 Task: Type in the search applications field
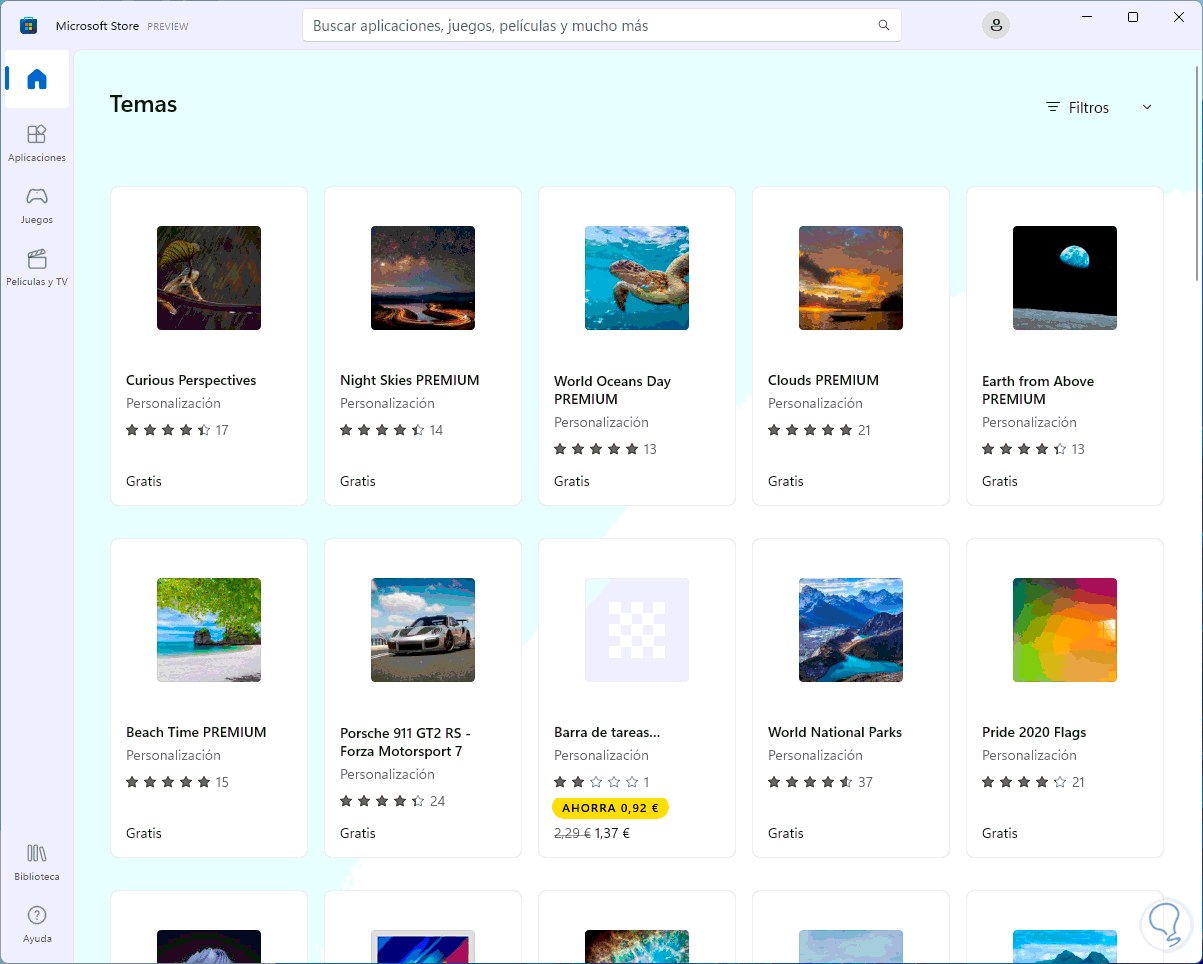point(590,26)
